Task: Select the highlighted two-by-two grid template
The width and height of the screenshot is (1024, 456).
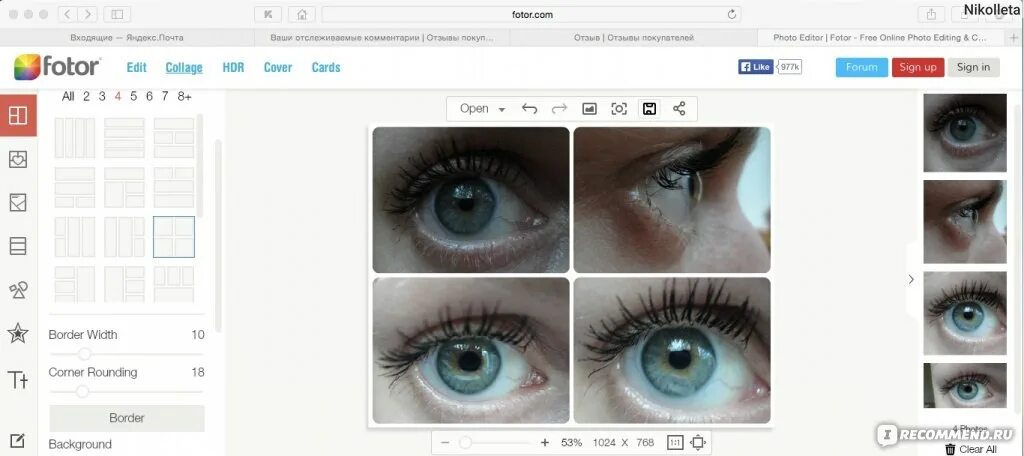Action: [x=174, y=237]
